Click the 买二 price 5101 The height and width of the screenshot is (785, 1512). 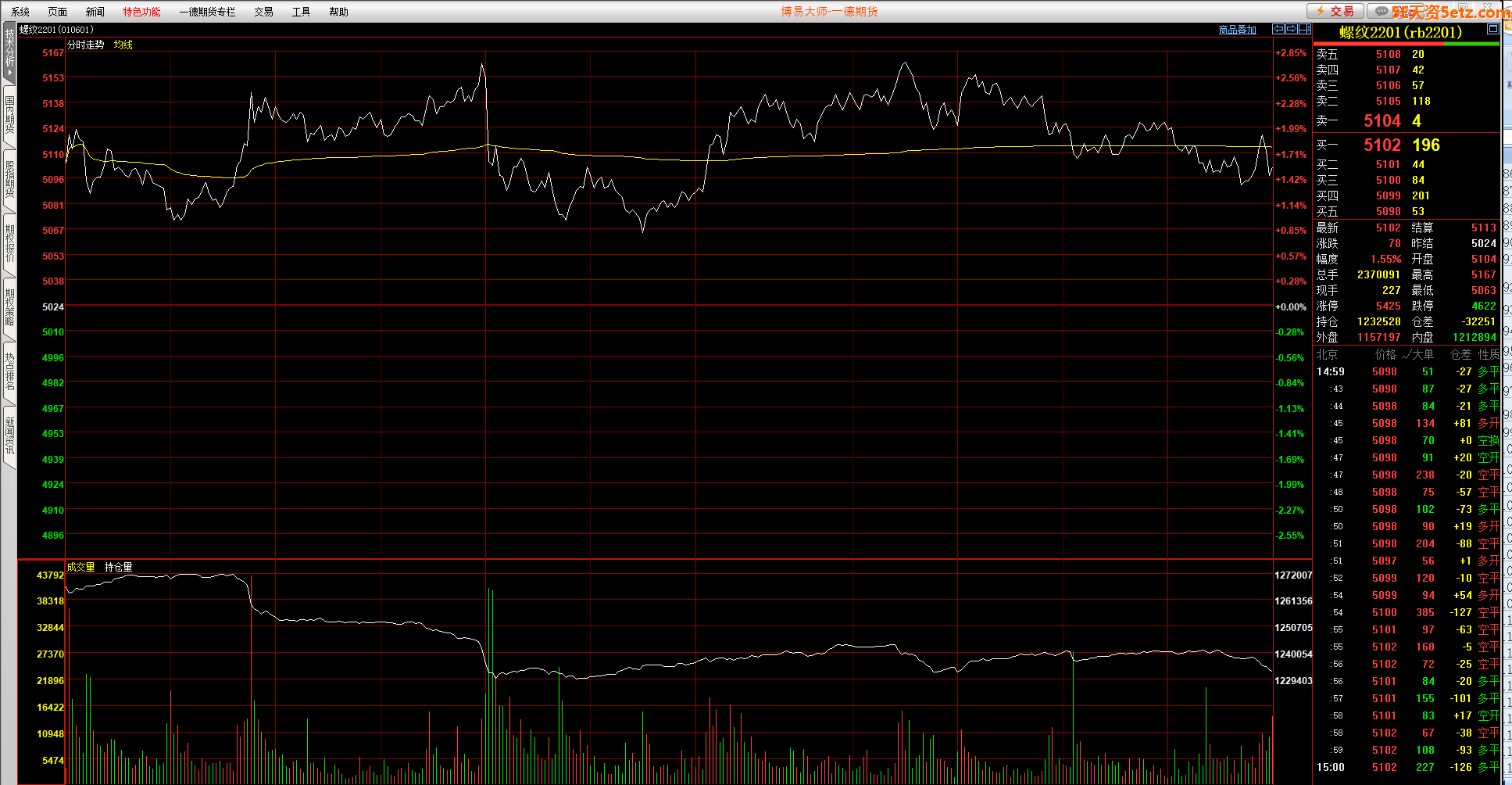click(1388, 164)
